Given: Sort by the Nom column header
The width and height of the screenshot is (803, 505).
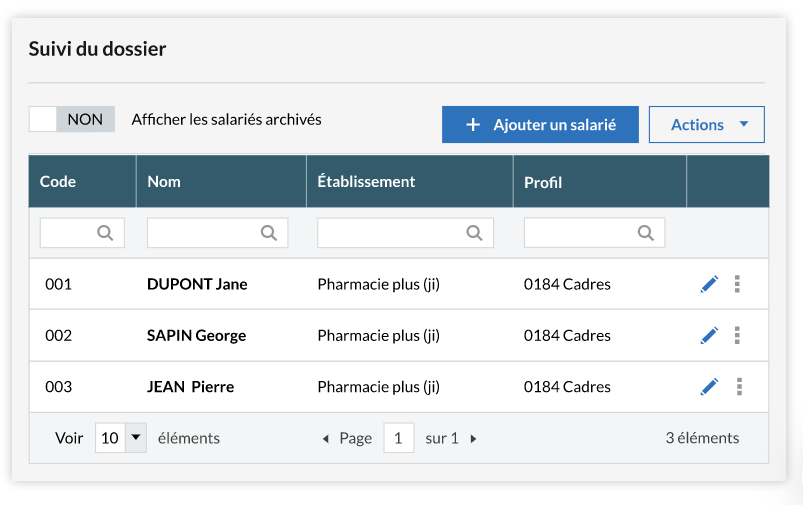Looking at the screenshot, I should pos(164,182).
